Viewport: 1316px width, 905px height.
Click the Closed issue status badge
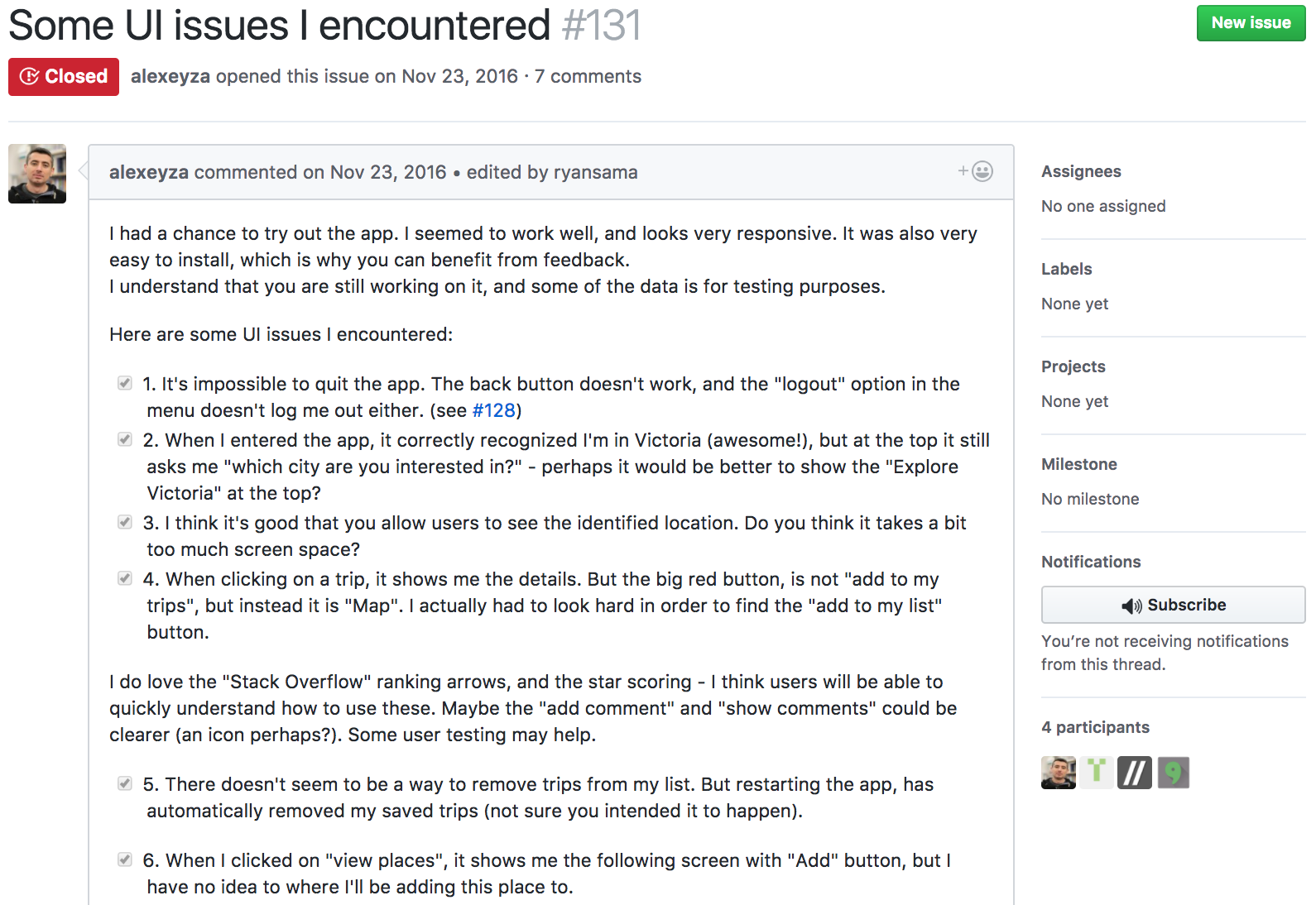pyautogui.click(x=64, y=77)
